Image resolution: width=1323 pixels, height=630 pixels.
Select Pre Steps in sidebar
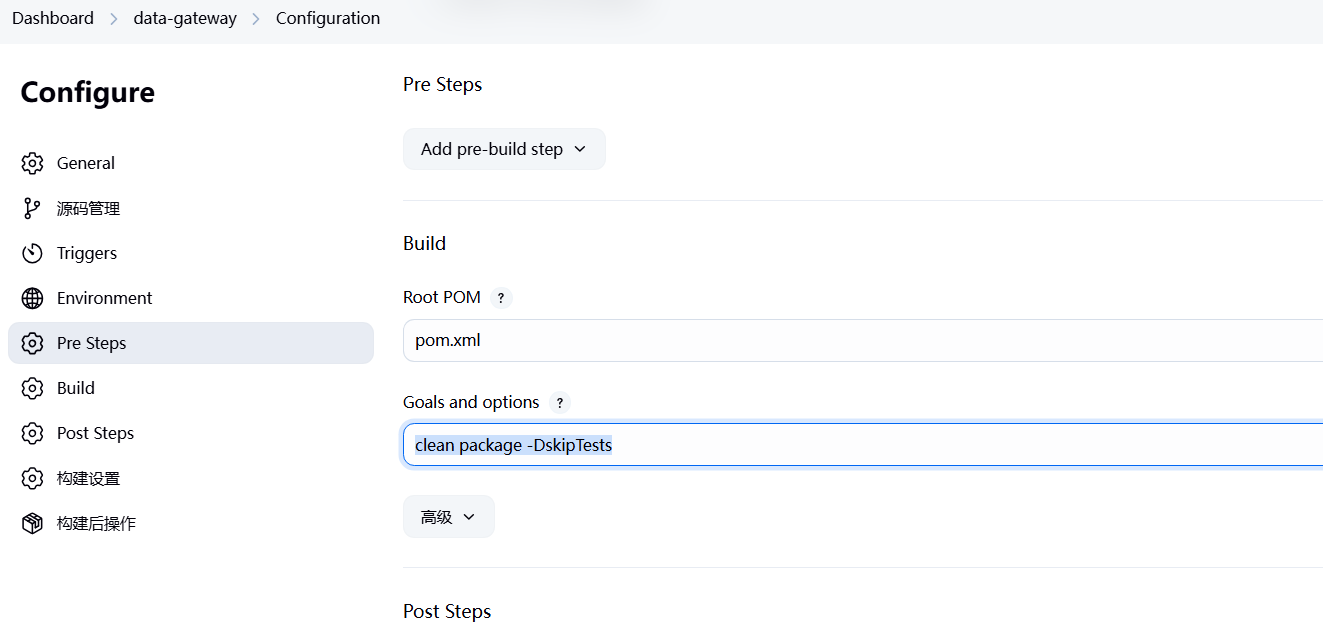[191, 343]
